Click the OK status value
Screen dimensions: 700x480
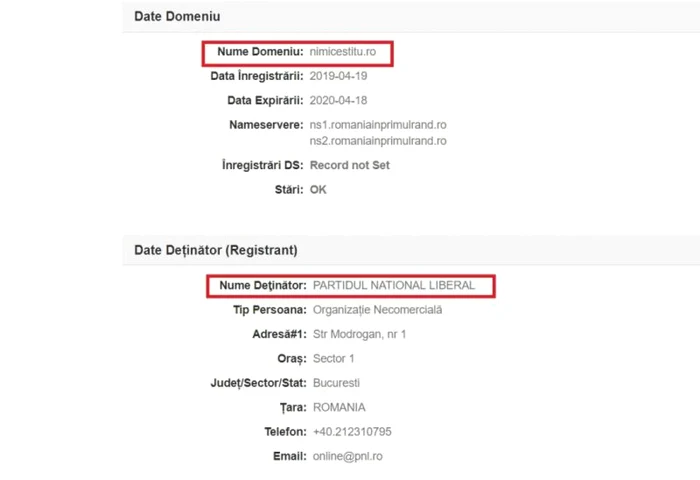[318, 190]
